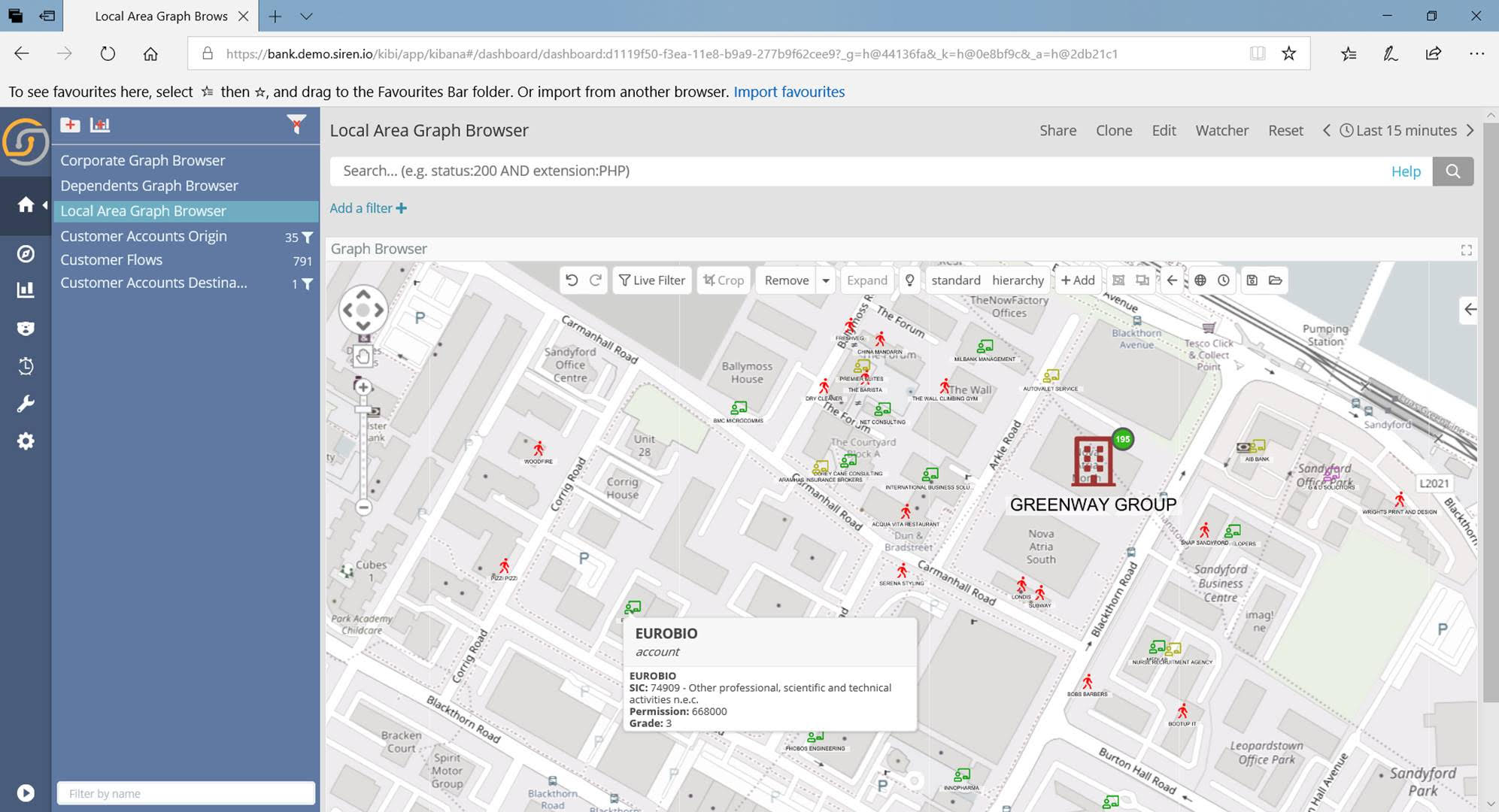Click the Add button in graph toolbar
Viewport: 1499px width, 812px height.
[1078, 280]
